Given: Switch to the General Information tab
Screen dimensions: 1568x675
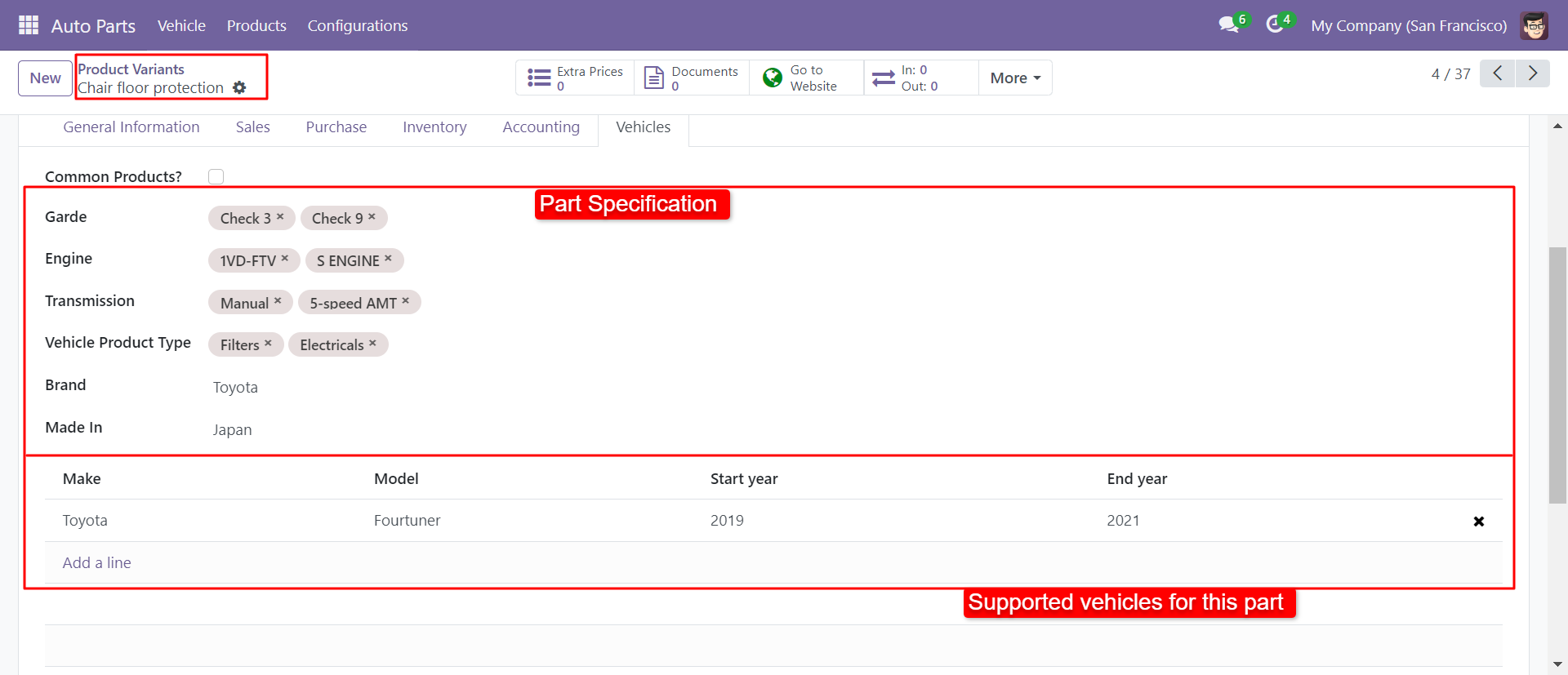Looking at the screenshot, I should point(131,127).
